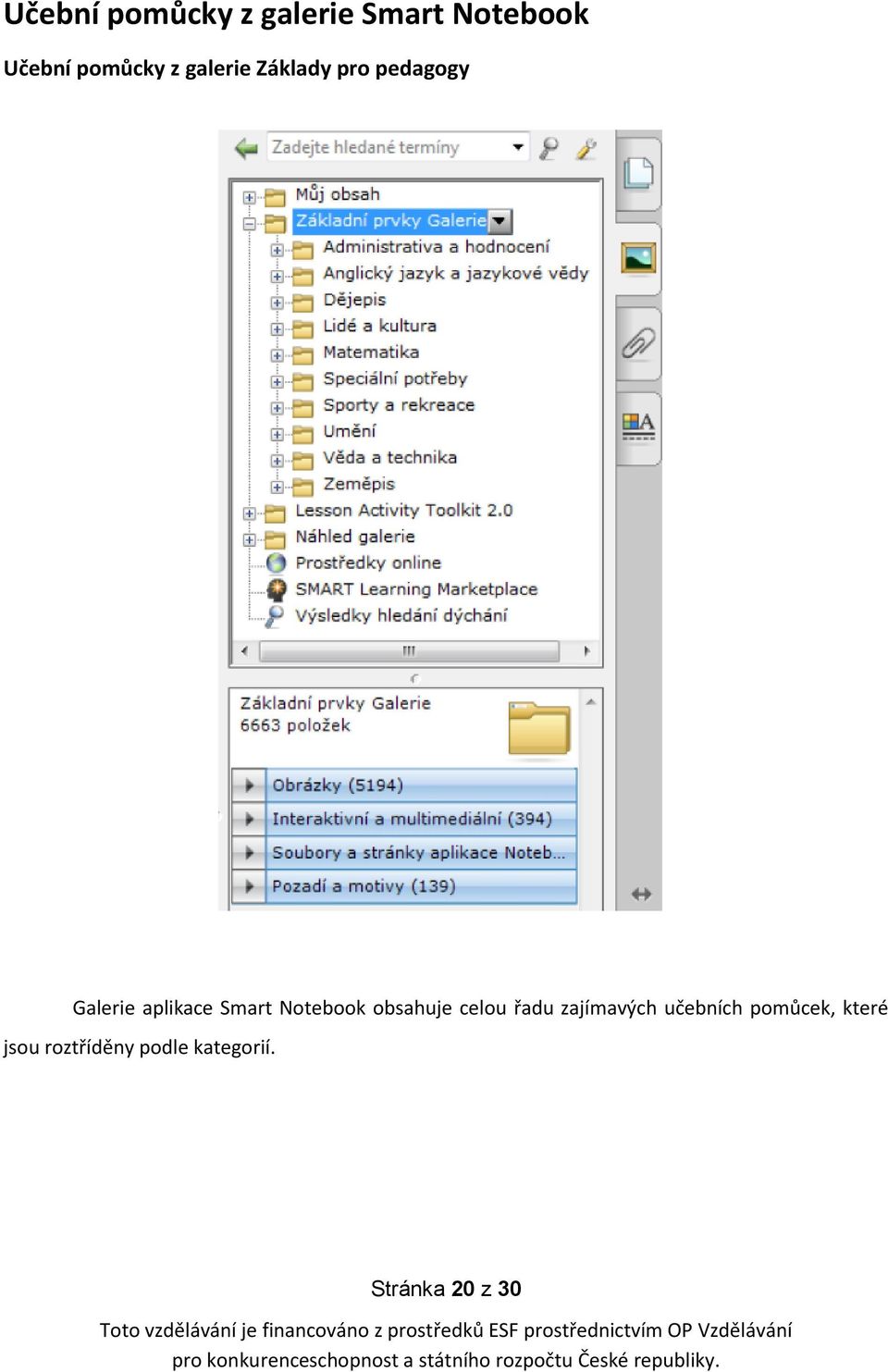The height and width of the screenshot is (1372, 888).
Task: Click results pane scroll-up arrow
Action: click(x=590, y=703)
